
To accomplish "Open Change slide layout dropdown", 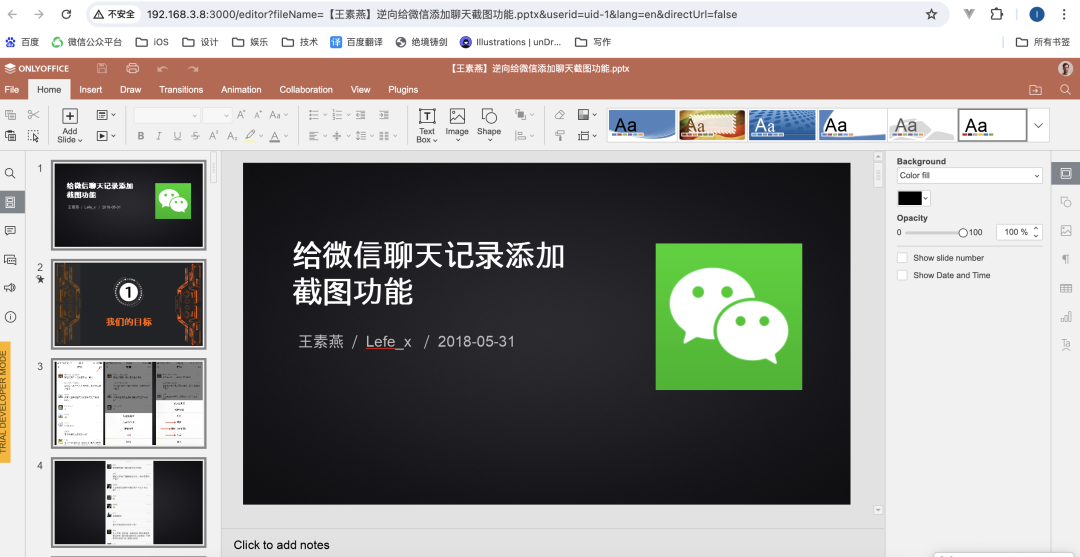I will coord(106,115).
